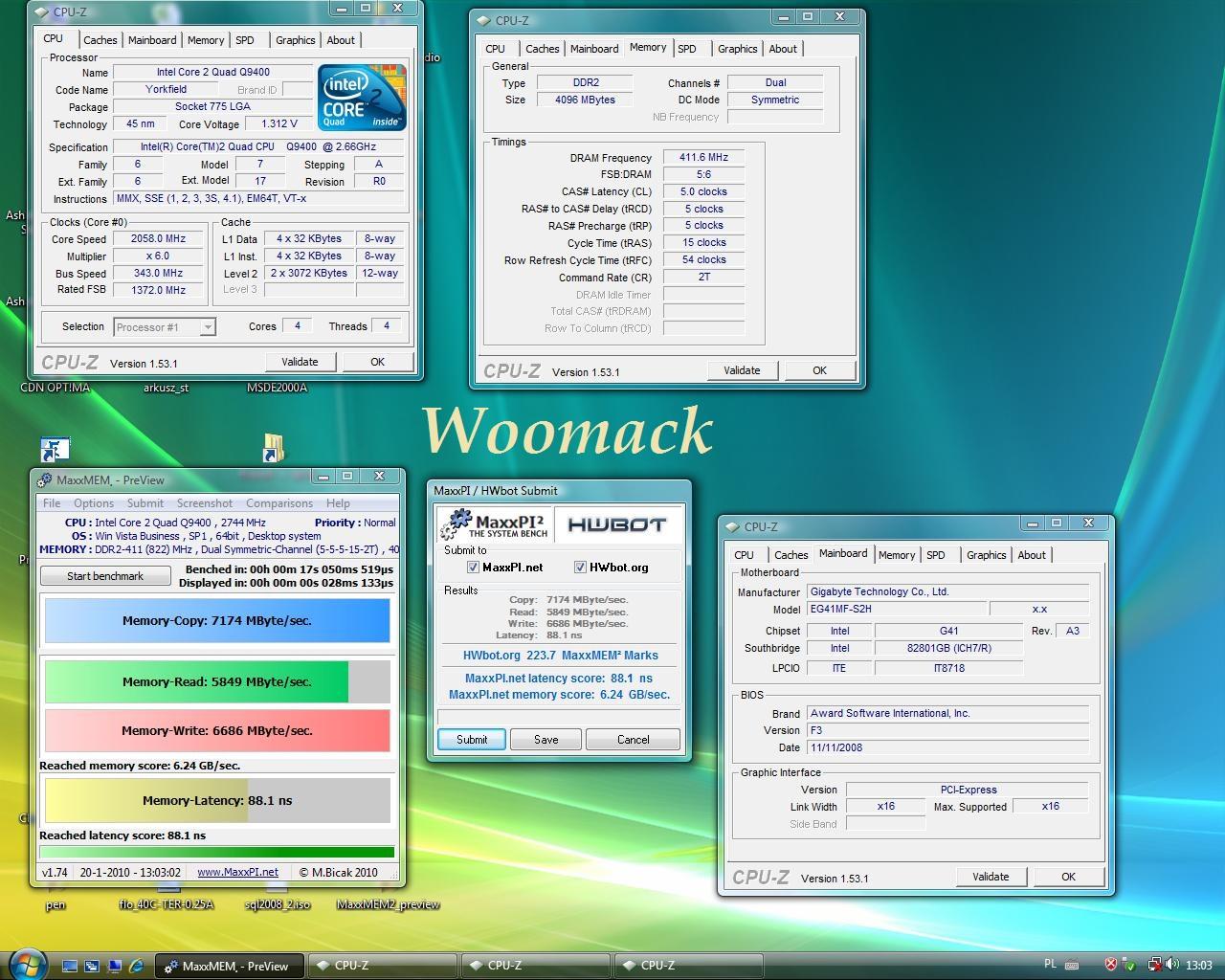The width and height of the screenshot is (1225, 980).
Task: Switch to SPD tab in CPU window
Action: pos(245,40)
